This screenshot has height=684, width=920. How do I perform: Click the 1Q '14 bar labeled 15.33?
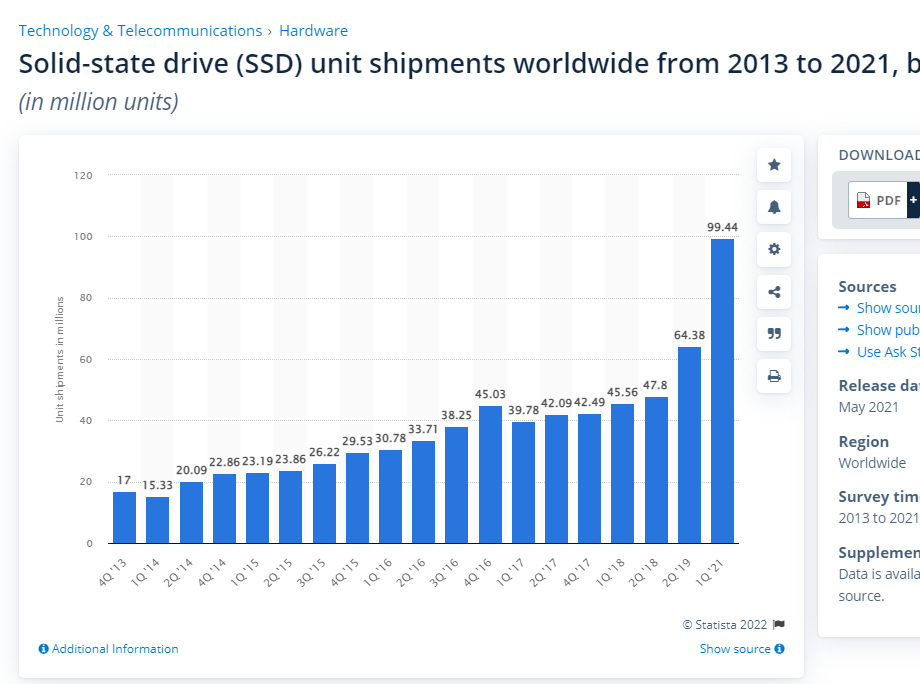(157, 520)
